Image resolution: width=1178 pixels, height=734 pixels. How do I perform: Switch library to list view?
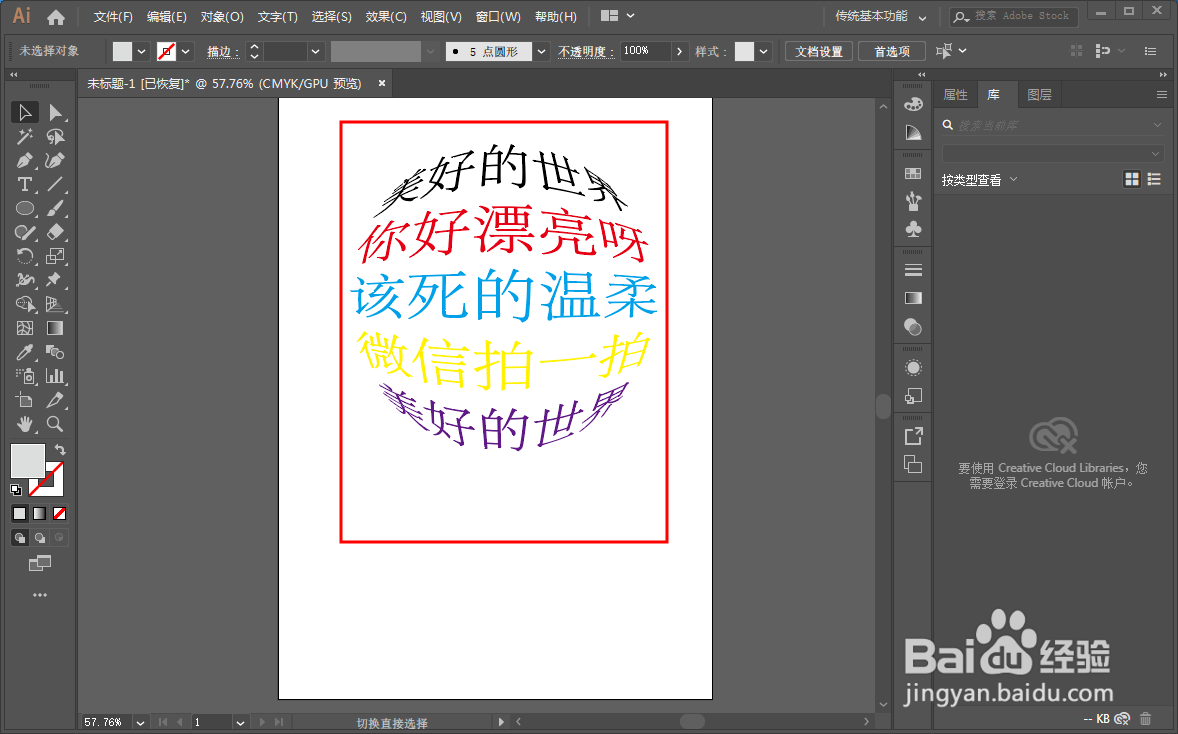pos(1154,180)
